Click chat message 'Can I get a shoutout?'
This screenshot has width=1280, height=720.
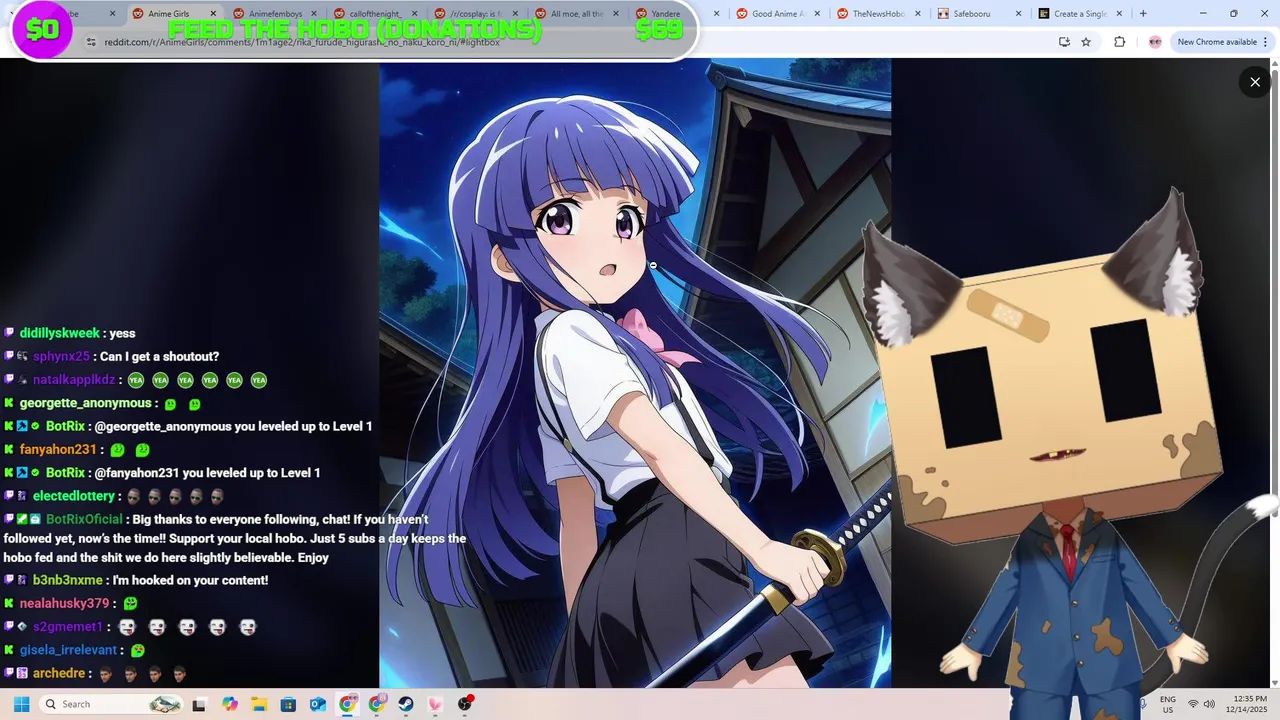(x=159, y=356)
